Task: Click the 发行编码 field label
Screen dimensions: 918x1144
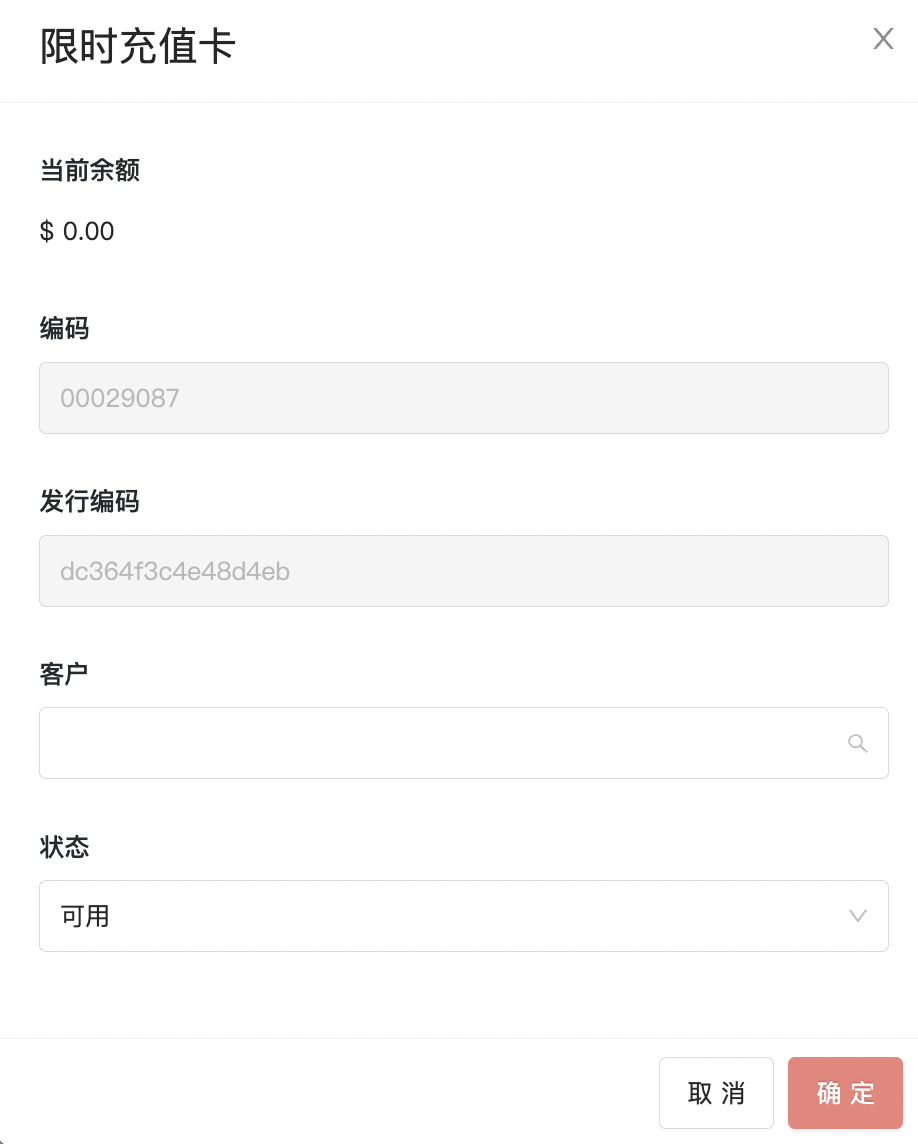Action: click(x=90, y=501)
